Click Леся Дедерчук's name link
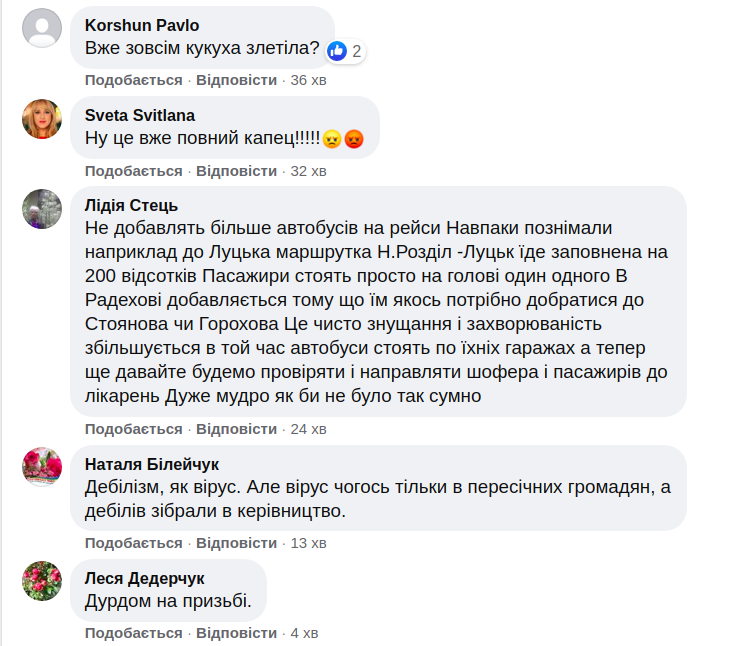 tap(145, 578)
